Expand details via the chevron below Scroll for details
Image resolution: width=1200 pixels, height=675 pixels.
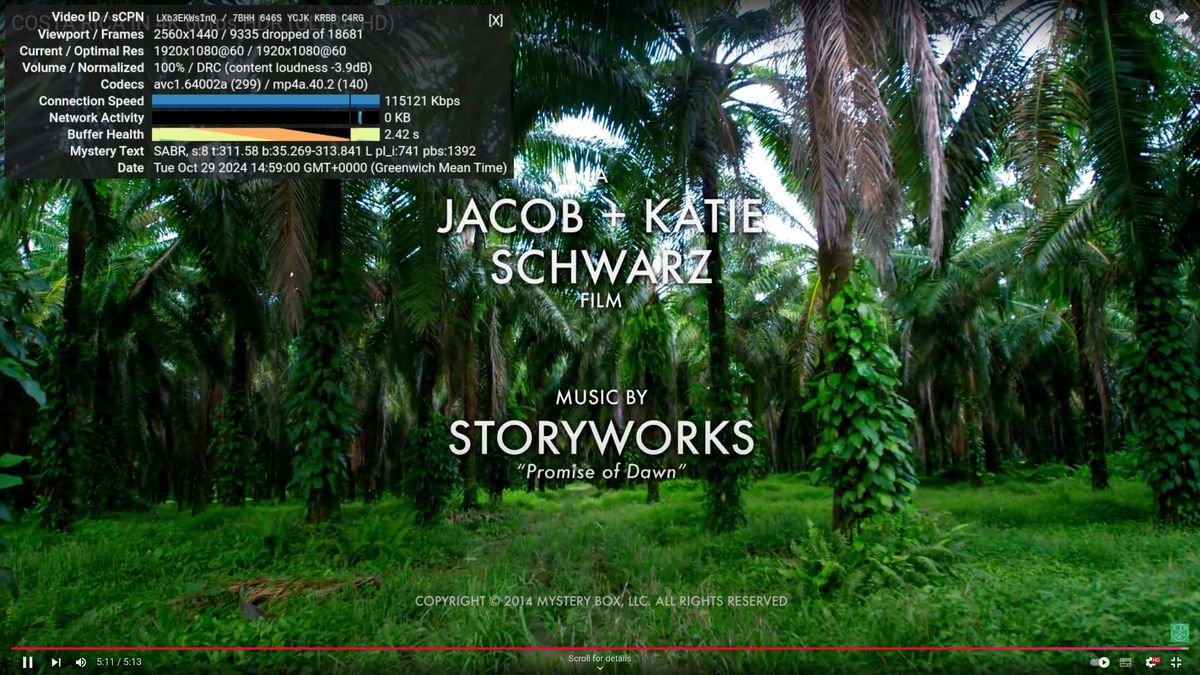click(600, 669)
